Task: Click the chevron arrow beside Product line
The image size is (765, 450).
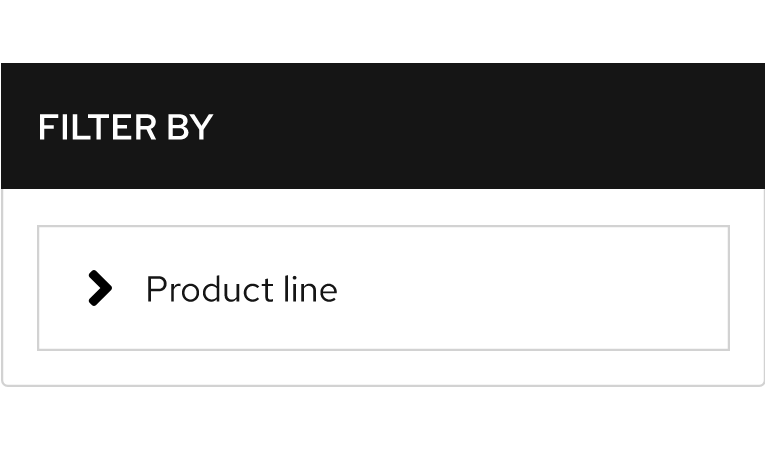Action: 100,288
